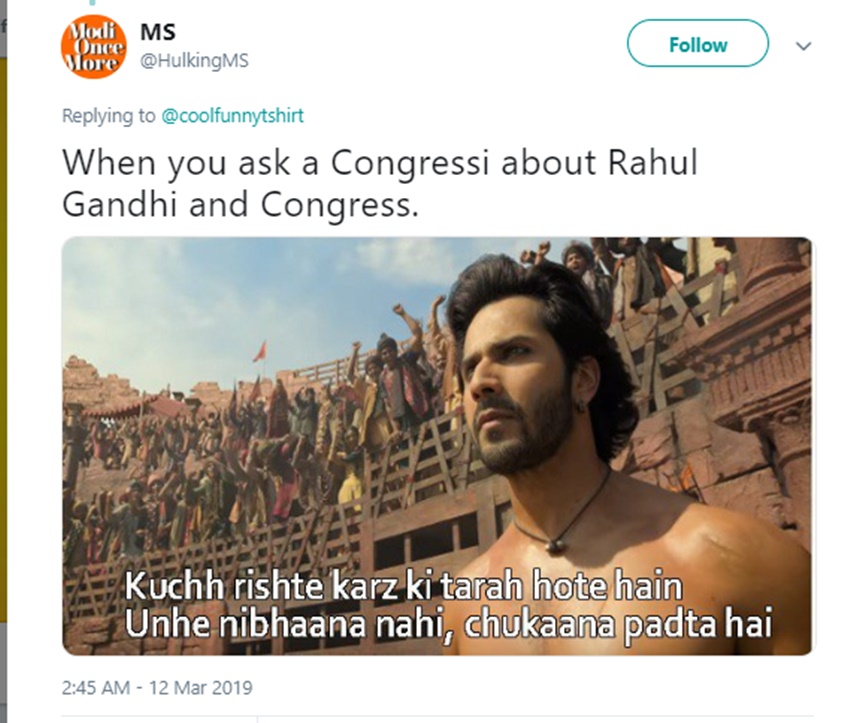Click the Follow button for @HulkingMS

[698, 43]
